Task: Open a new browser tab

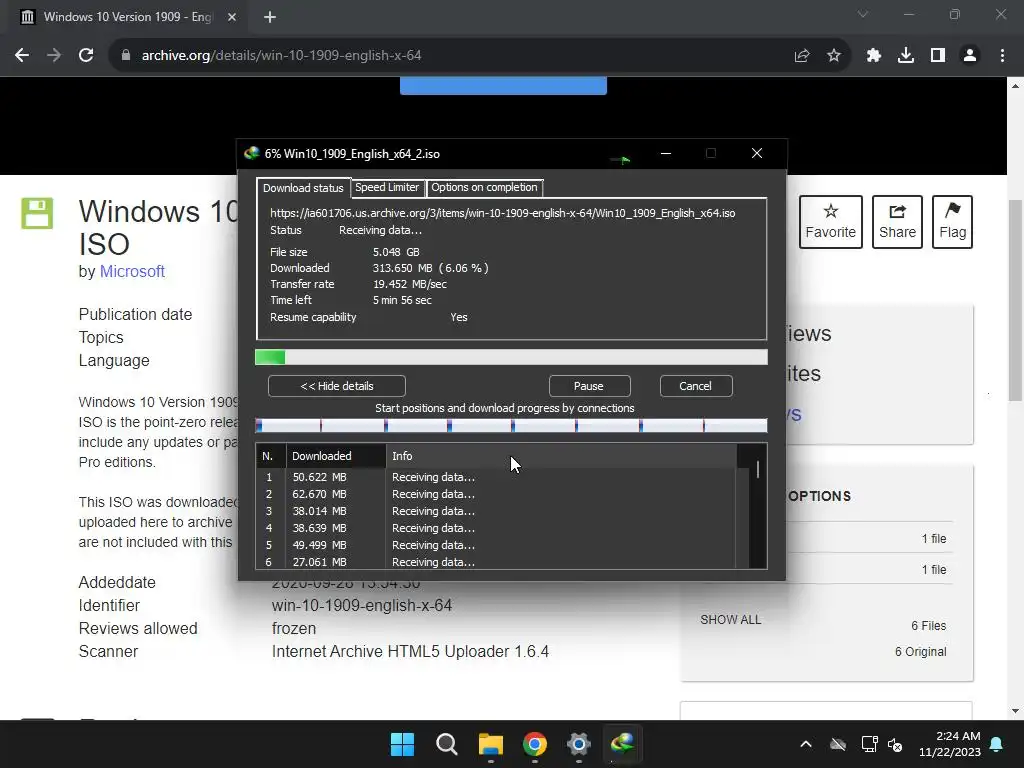Action: point(270,17)
